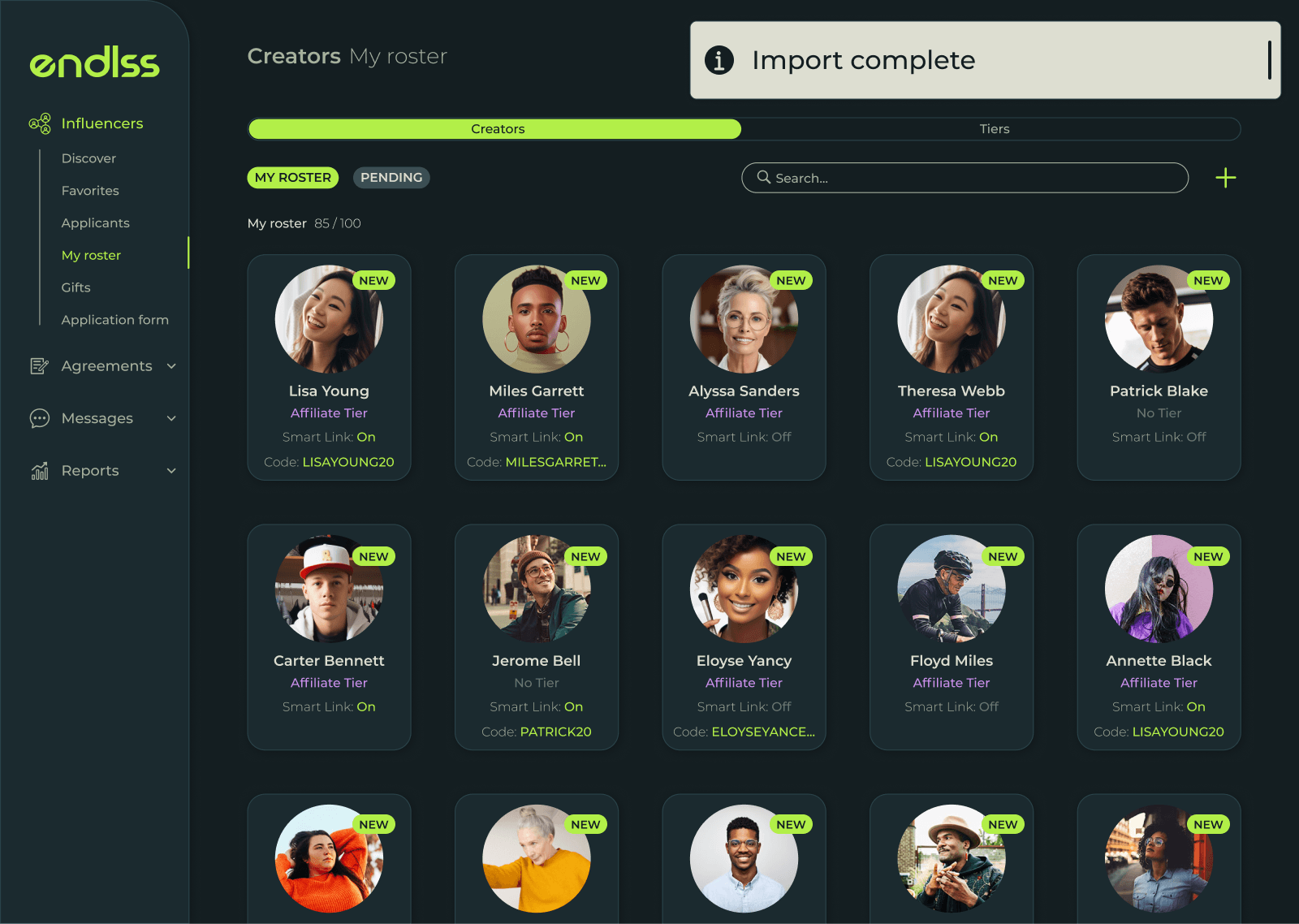Click the Influencers group icon
This screenshot has width=1299, height=924.
[x=40, y=123]
